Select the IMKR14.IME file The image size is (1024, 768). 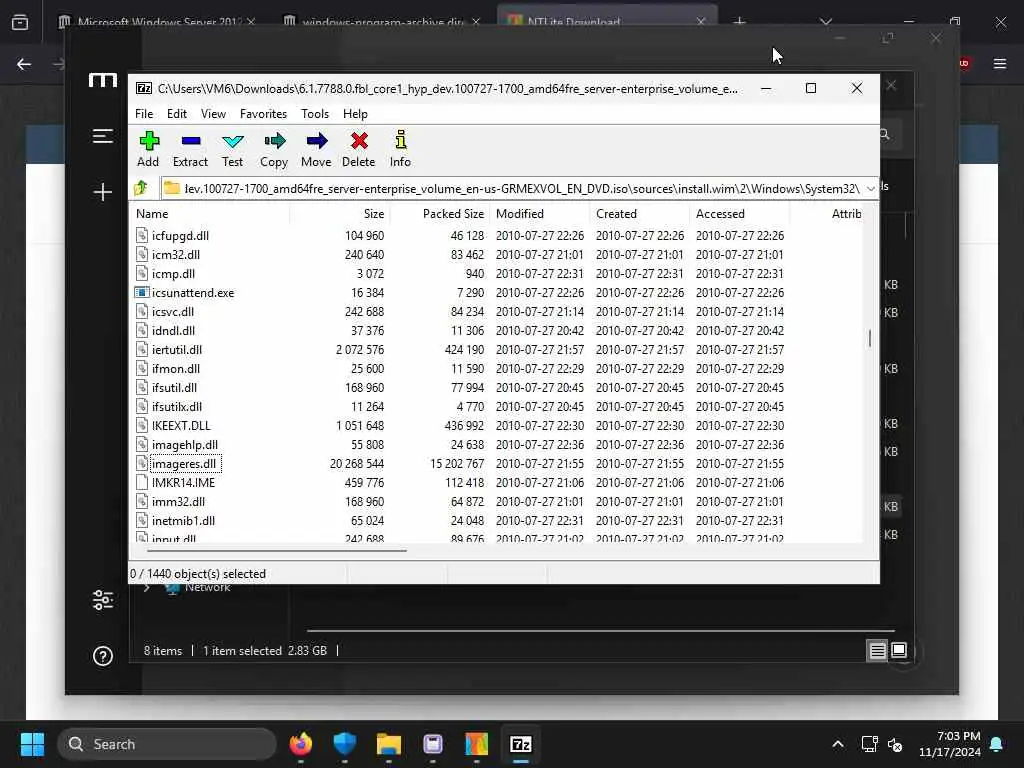point(184,483)
